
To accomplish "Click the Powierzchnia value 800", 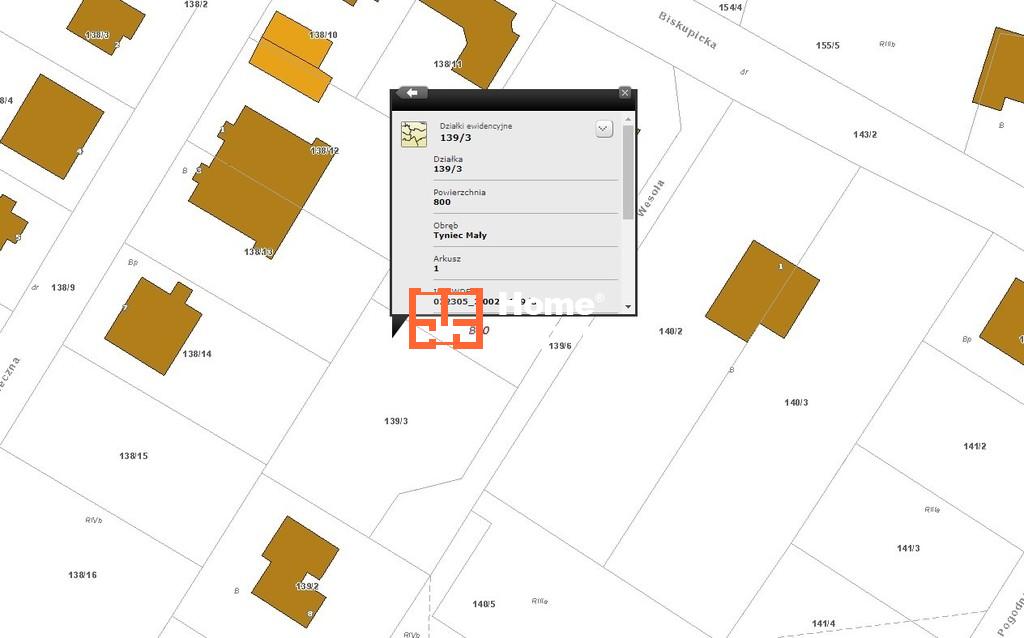I will [x=442, y=203].
